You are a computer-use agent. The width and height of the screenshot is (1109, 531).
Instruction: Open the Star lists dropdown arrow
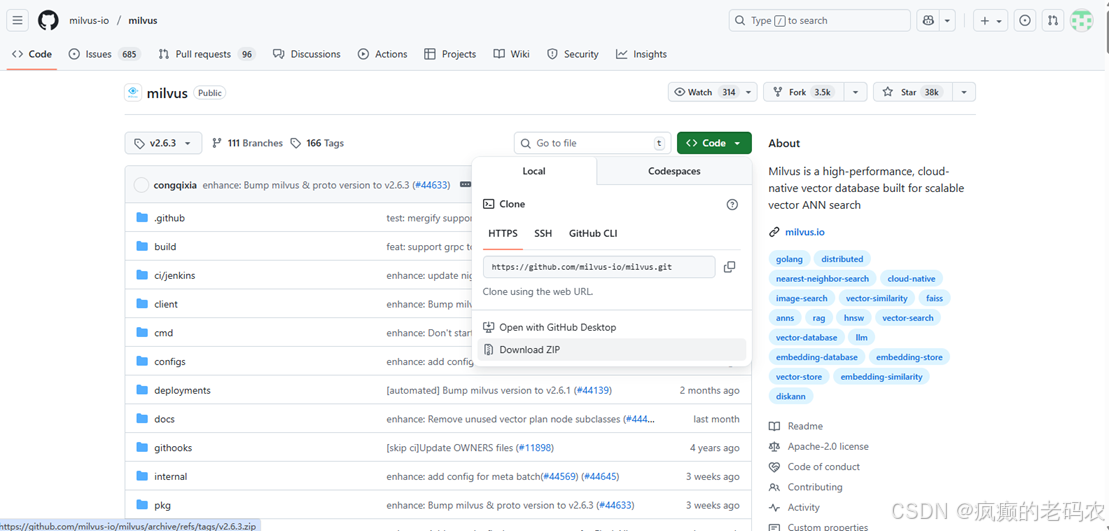(964, 93)
